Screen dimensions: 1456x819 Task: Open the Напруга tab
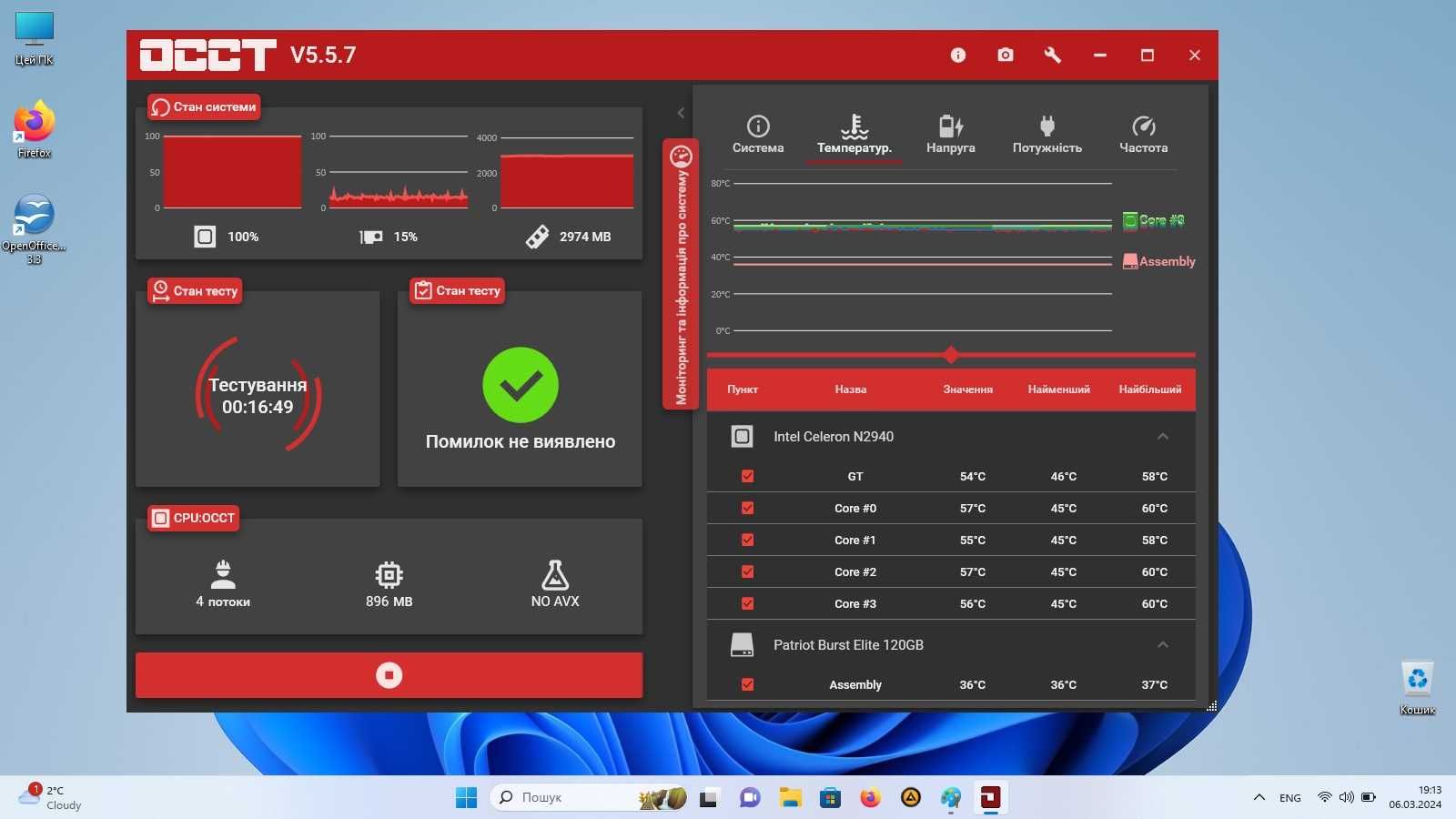pos(951,134)
